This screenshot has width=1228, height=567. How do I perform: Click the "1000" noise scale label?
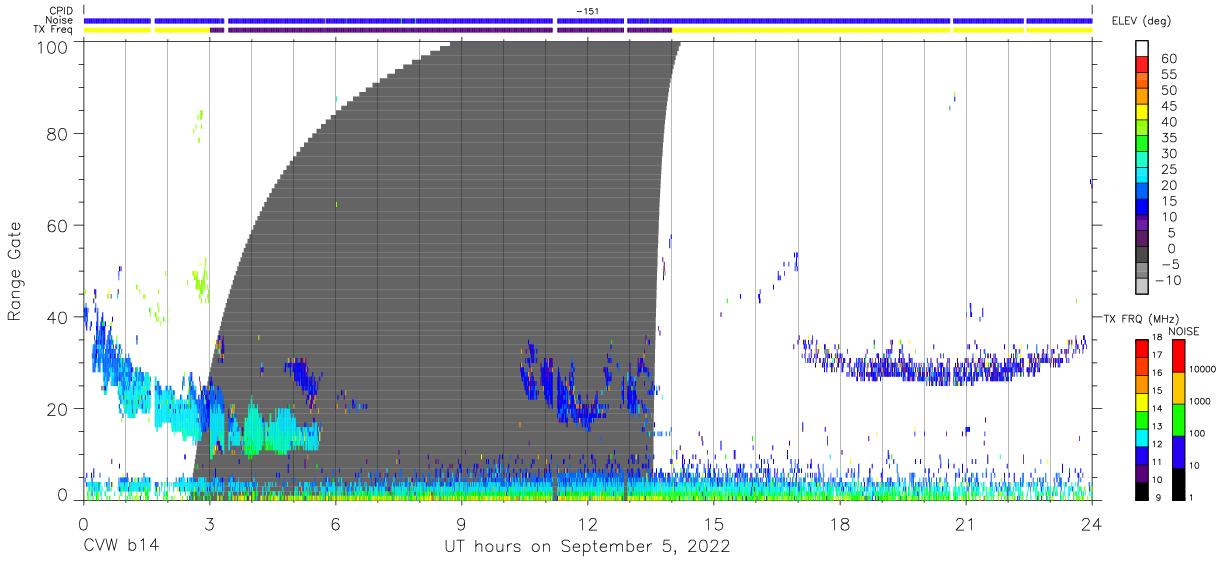pos(1201,401)
